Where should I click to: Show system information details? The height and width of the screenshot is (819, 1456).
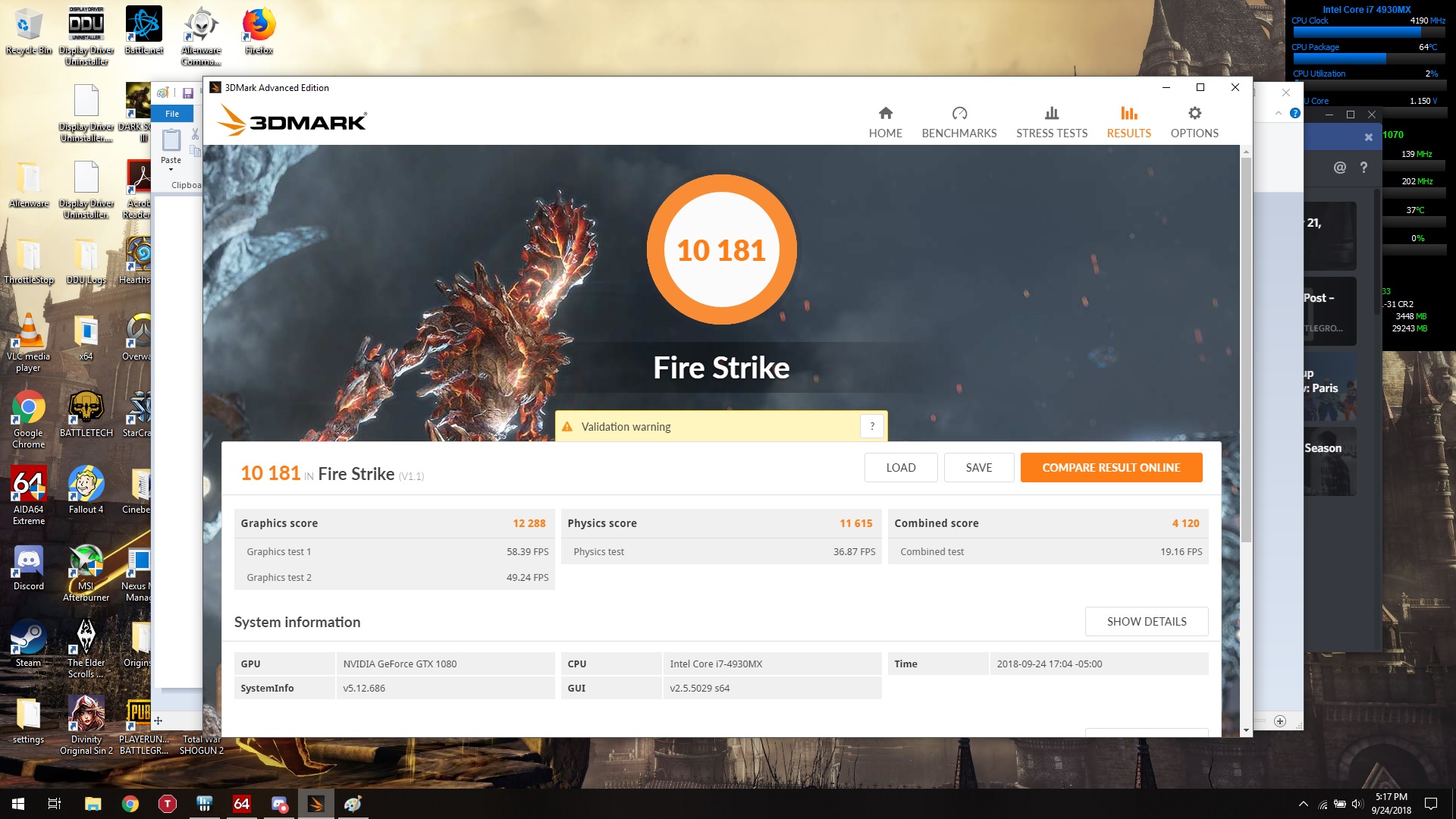1146,621
